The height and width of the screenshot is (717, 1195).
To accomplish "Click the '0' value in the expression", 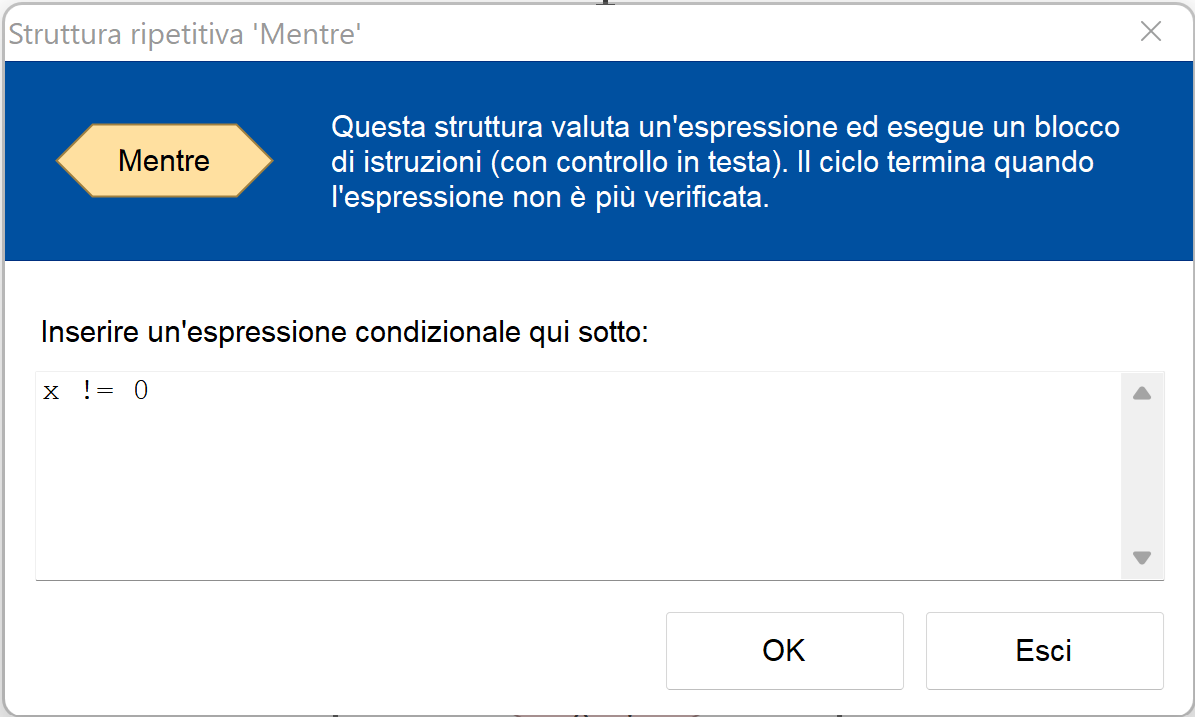I will tap(141, 391).
